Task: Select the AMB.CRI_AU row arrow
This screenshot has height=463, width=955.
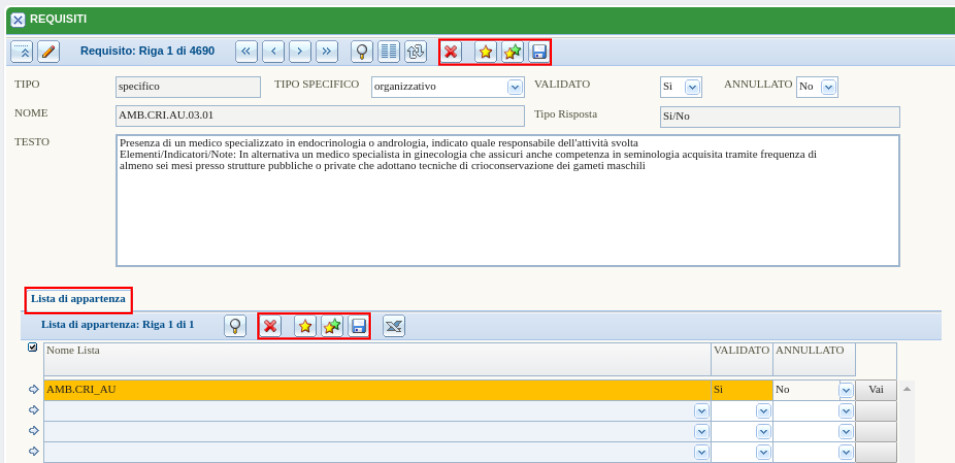Action: tap(34, 389)
